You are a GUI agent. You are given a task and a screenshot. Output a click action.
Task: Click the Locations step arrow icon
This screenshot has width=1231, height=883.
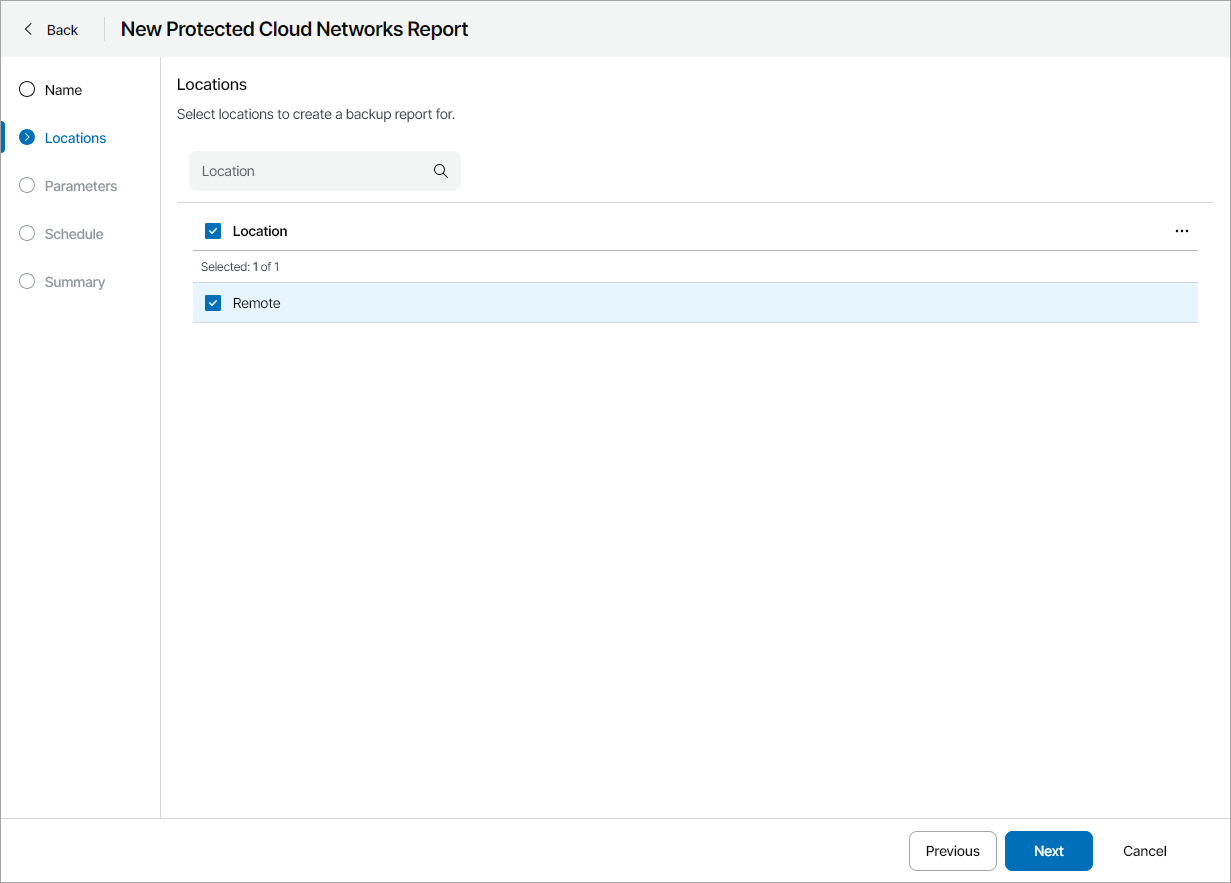[27, 138]
